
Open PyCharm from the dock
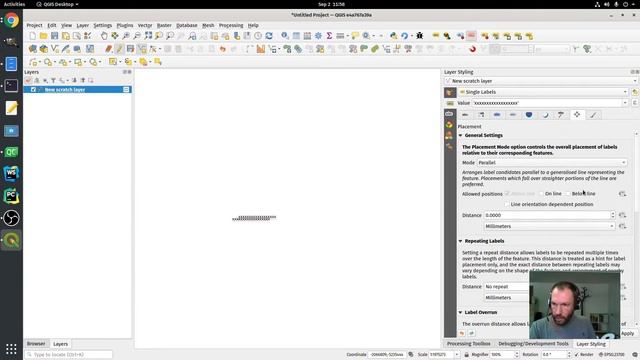(11, 196)
